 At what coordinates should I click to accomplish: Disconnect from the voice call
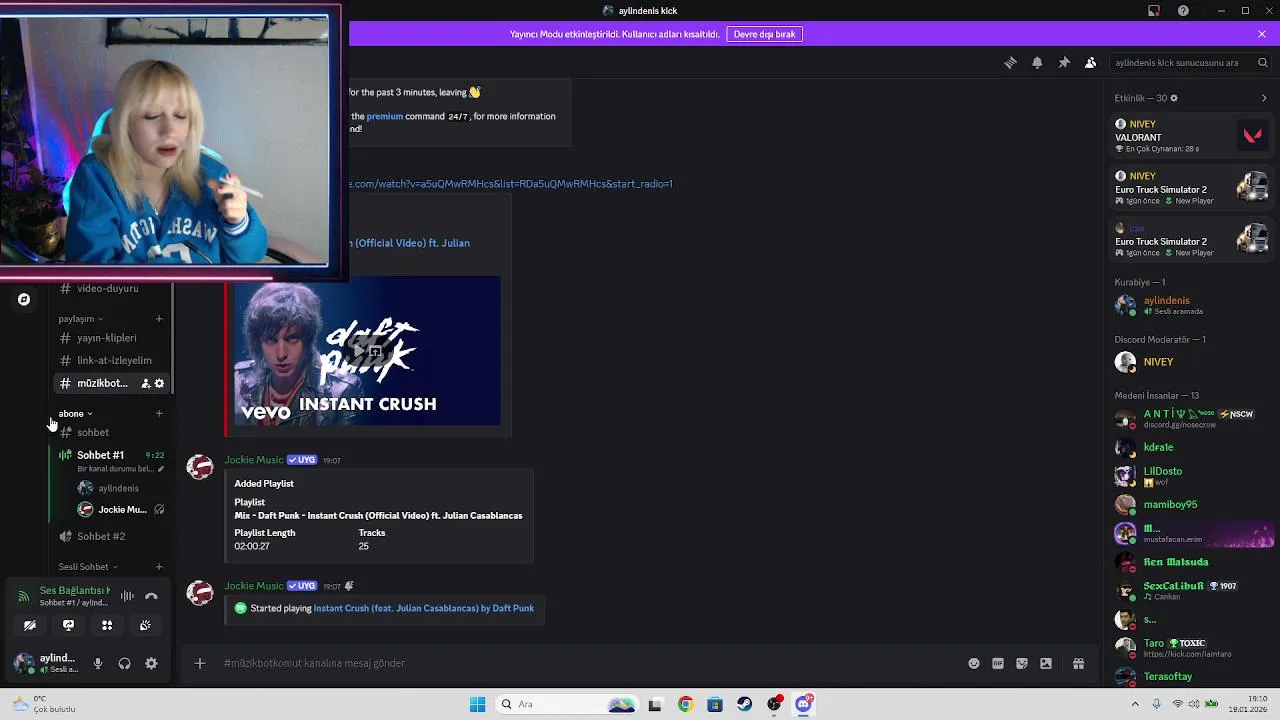(x=151, y=596)
